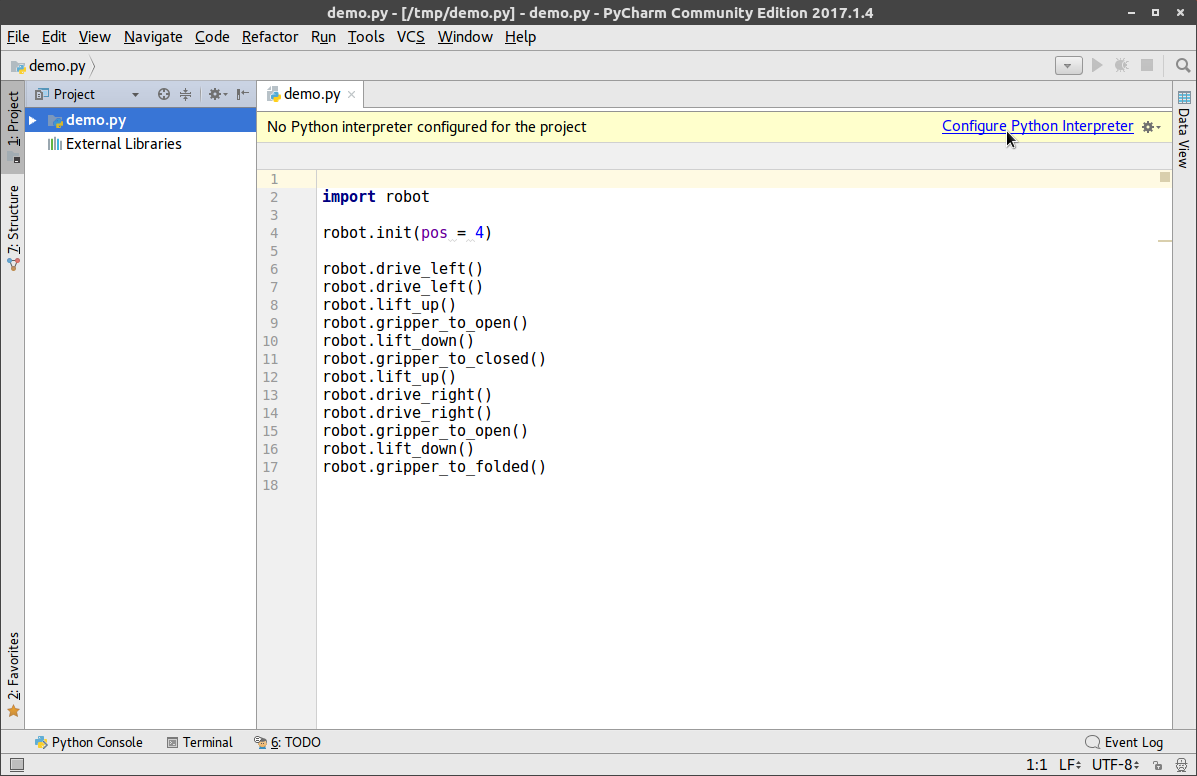1197x776 pixels.
Task: Open Project panel settings gear
Action: pos(214,94)
